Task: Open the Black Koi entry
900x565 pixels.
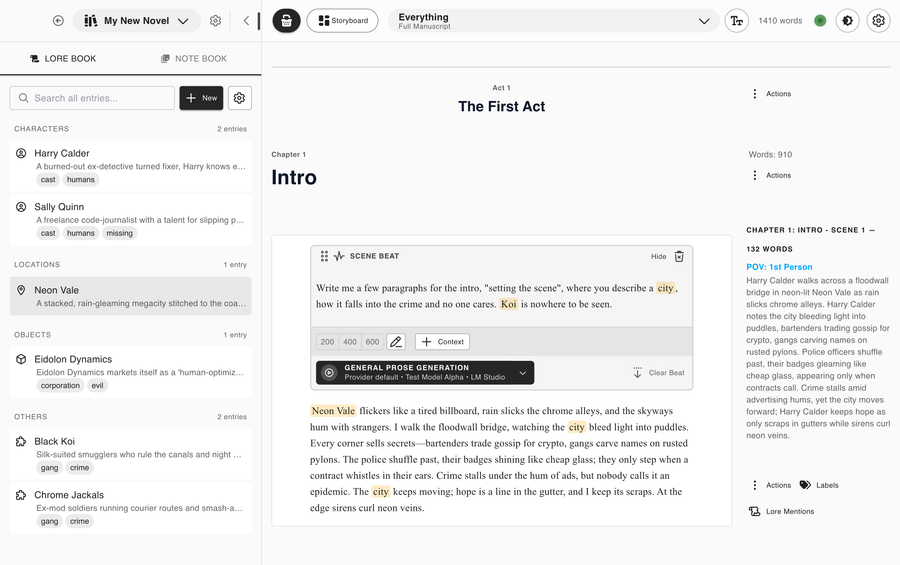Action: (131, 454)
